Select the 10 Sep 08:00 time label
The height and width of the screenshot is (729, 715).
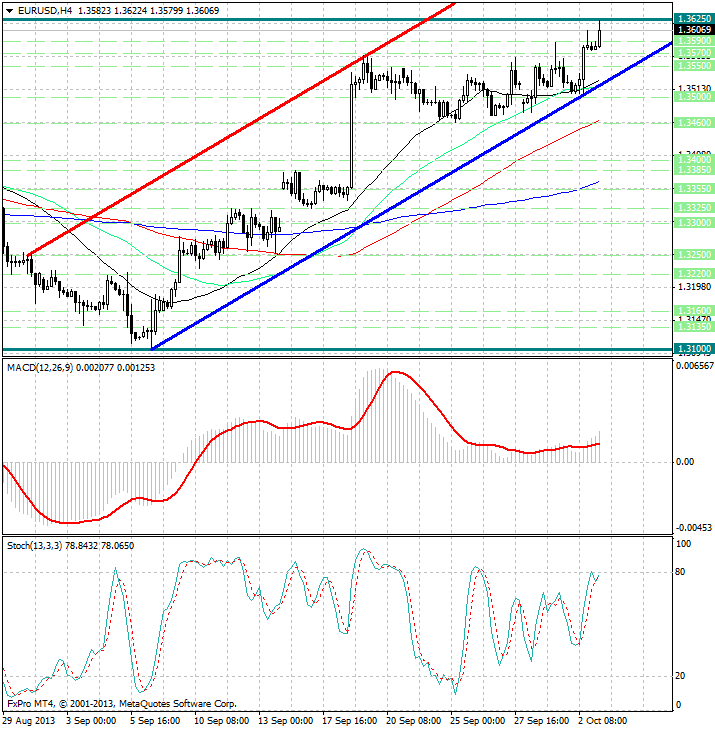pos(221,721)
